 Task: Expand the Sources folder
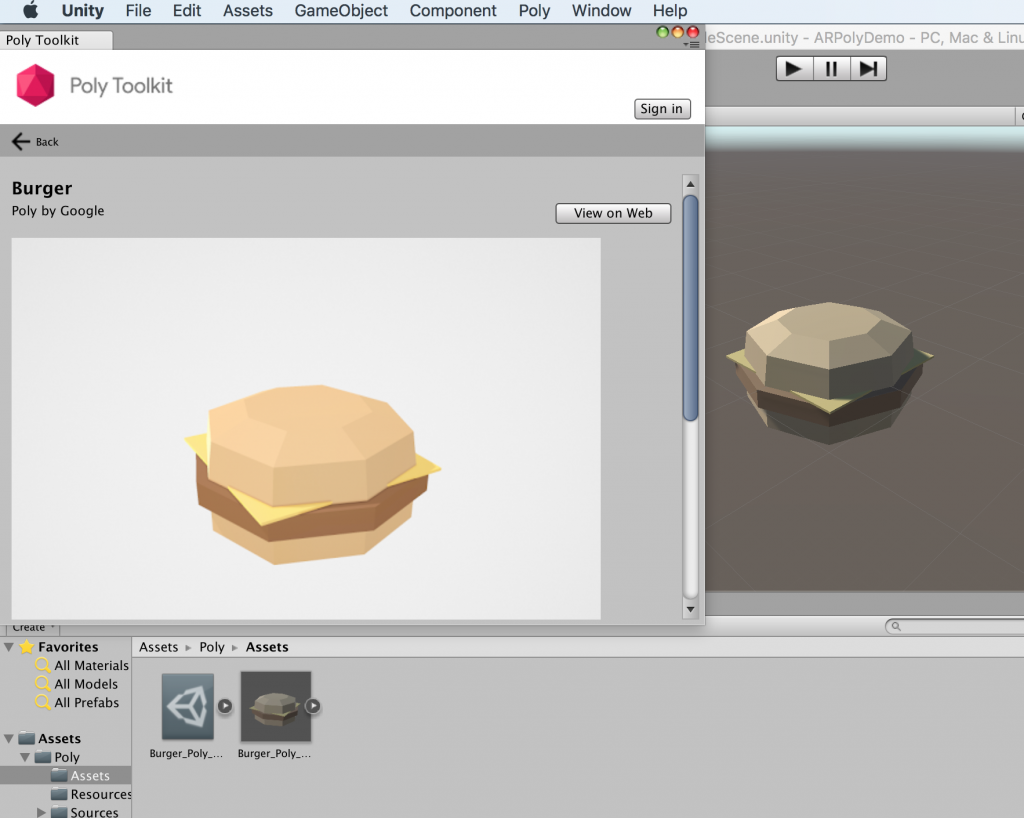(41, 813)
